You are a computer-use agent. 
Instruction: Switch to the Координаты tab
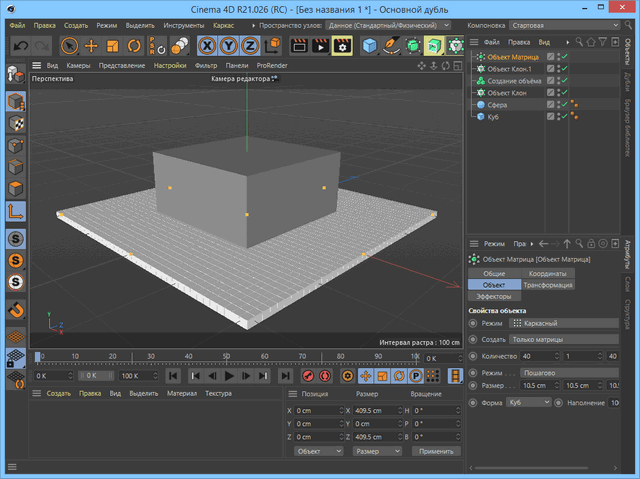click(547, 273)
